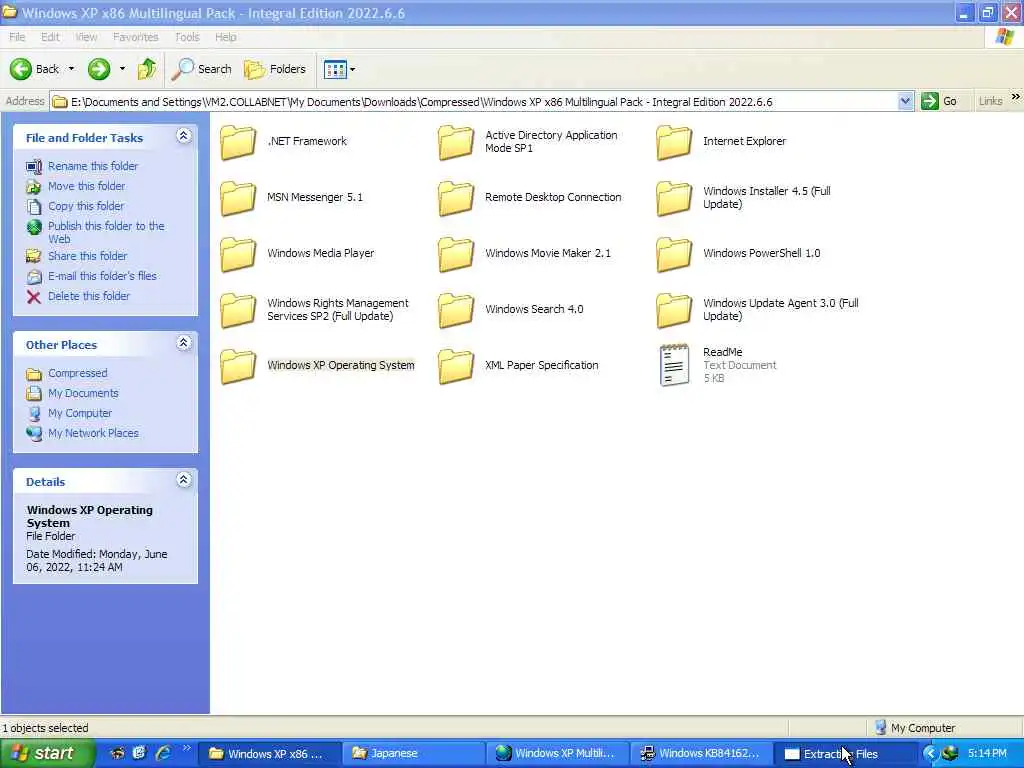
Task: Open the File menu
Action: (17, 37)
